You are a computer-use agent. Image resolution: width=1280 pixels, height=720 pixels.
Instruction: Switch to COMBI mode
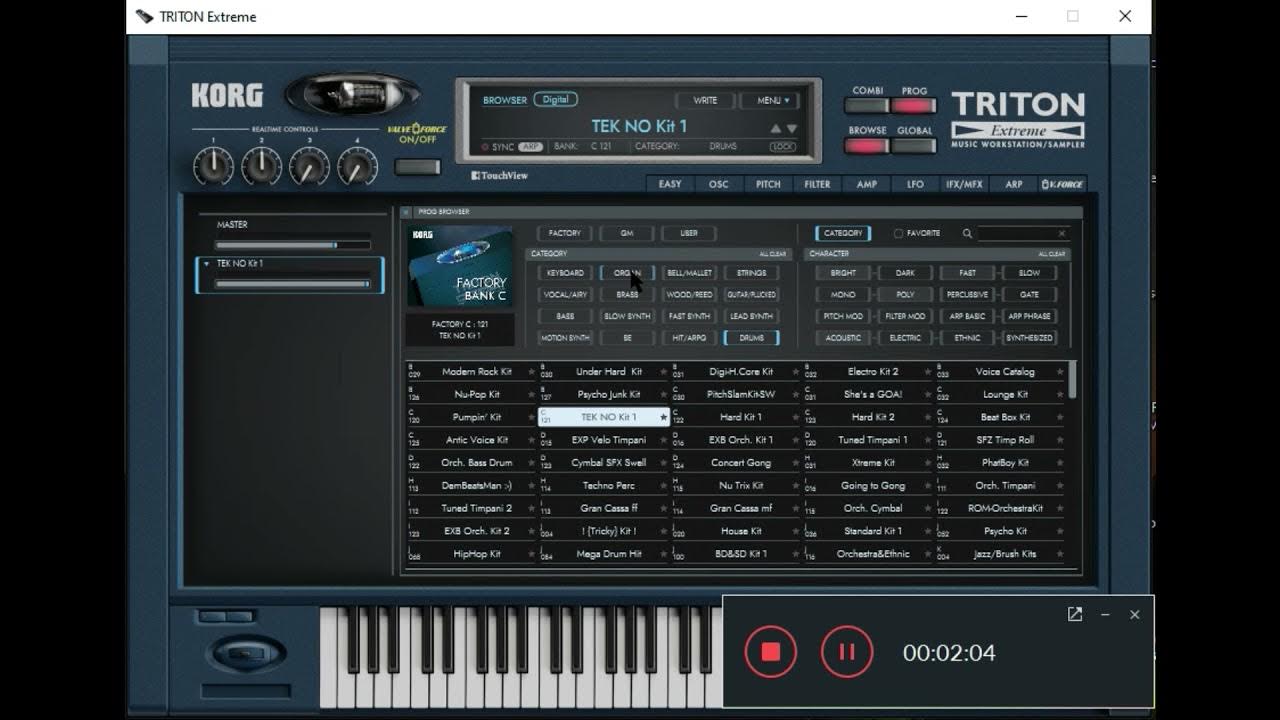pos(867,105)
